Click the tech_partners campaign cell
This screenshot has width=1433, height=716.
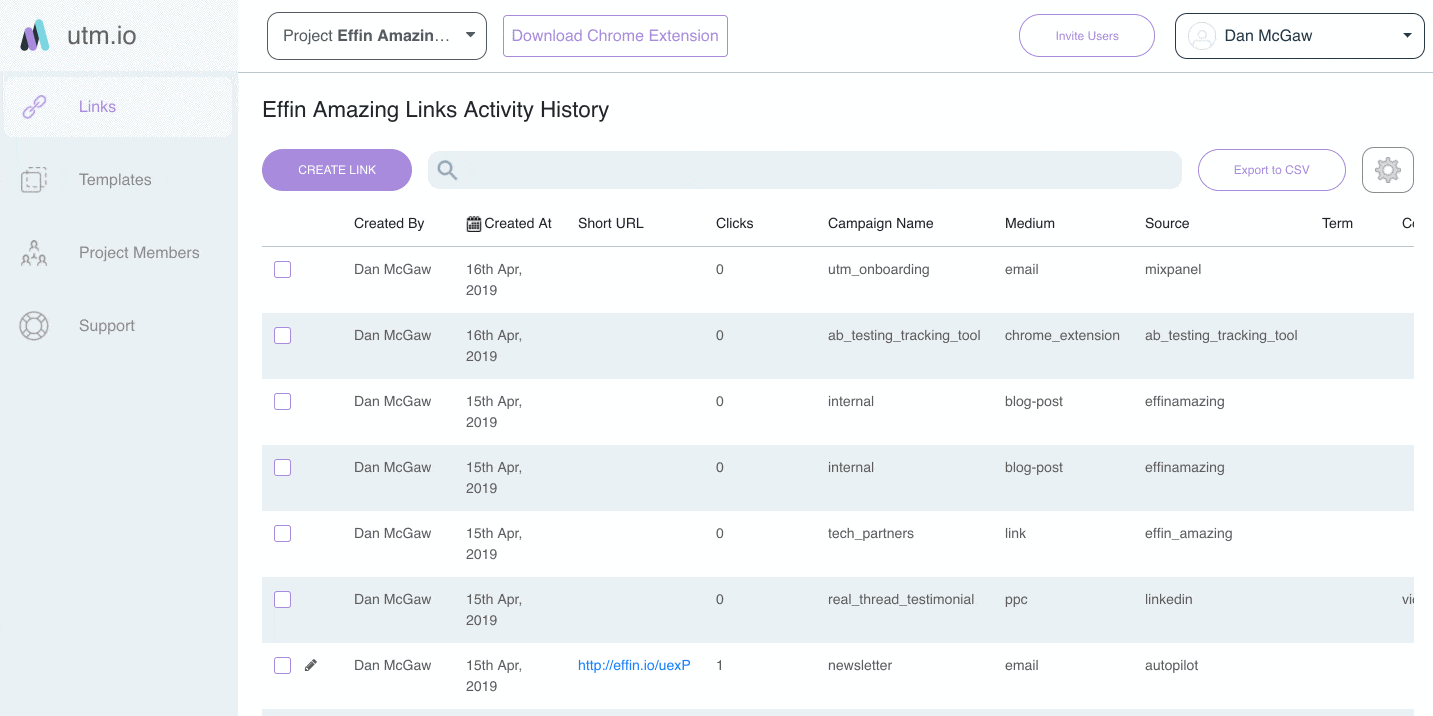click(871, 533)
